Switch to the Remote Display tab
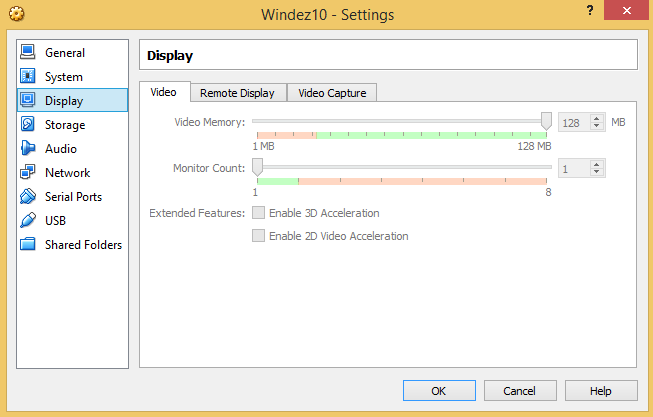Screen dimensions: 653x417 pyautogui.click(x=237, y=93)
